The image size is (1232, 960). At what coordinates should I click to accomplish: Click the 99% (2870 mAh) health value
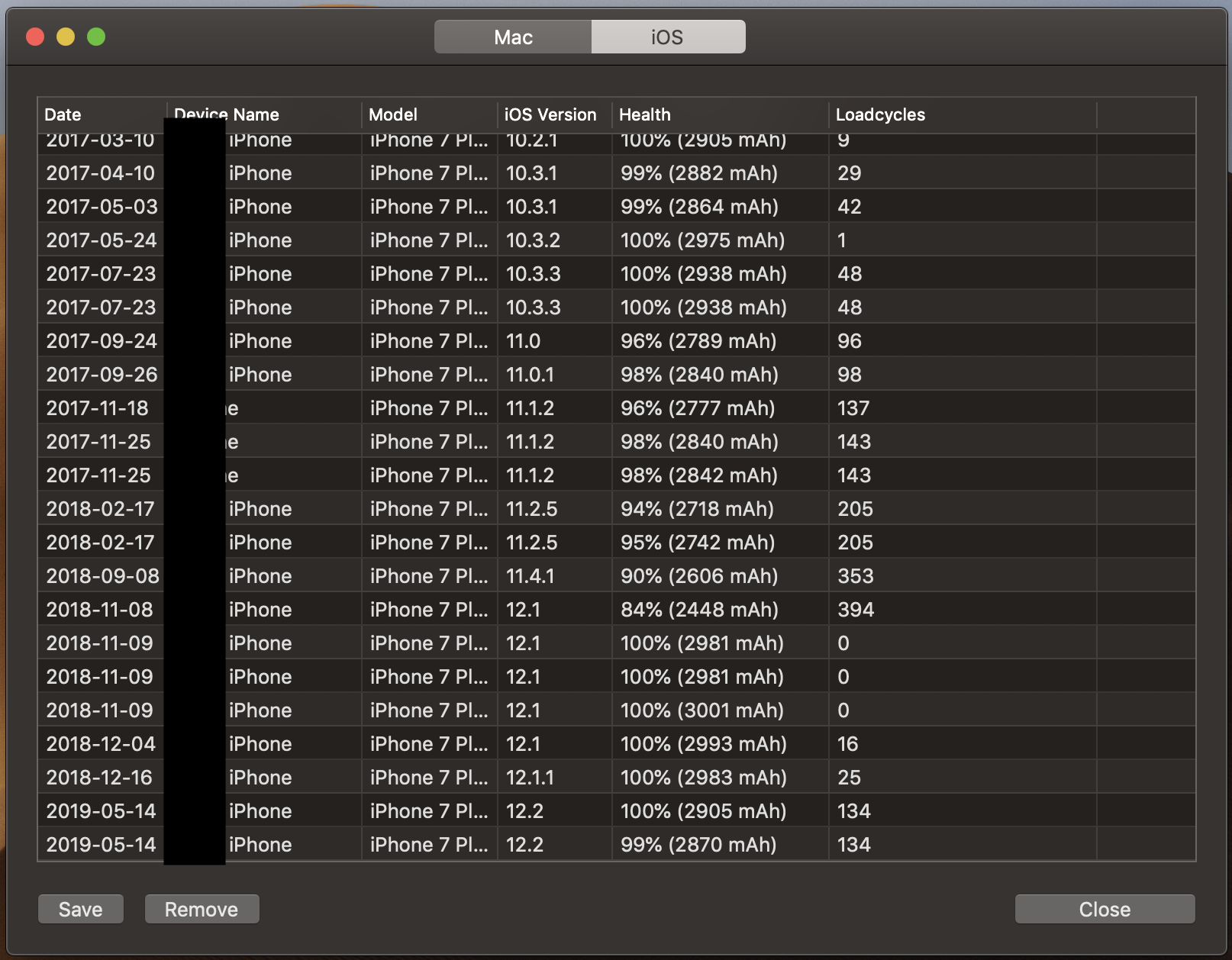click(x=698, y=845)
